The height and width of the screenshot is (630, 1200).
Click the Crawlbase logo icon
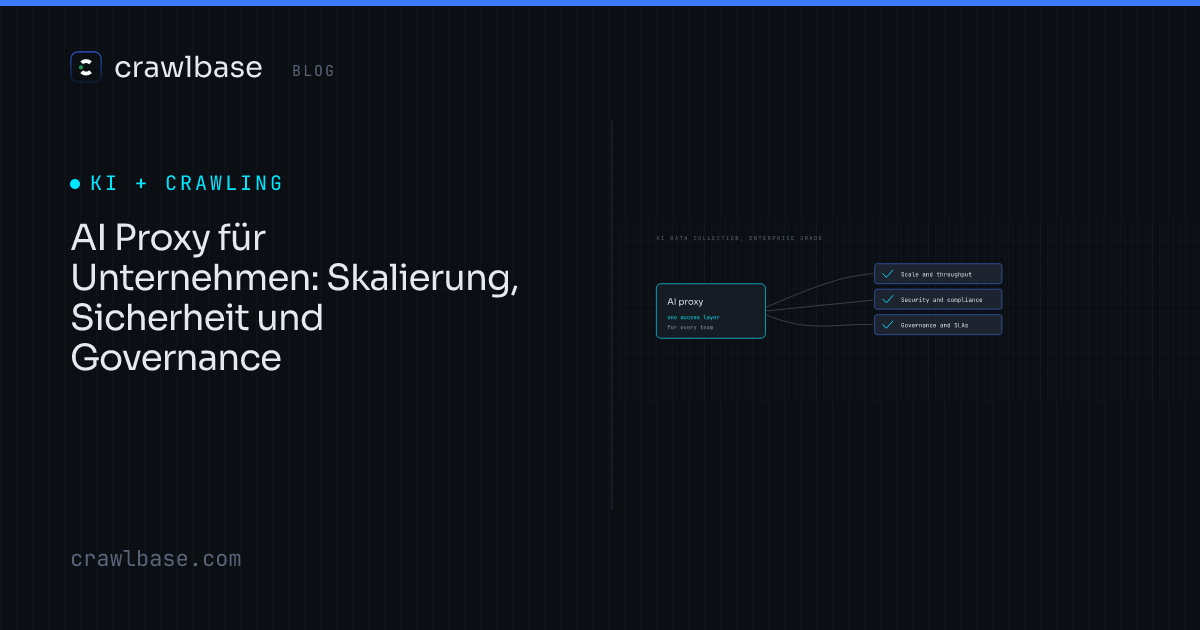click(x=86, y=67)
